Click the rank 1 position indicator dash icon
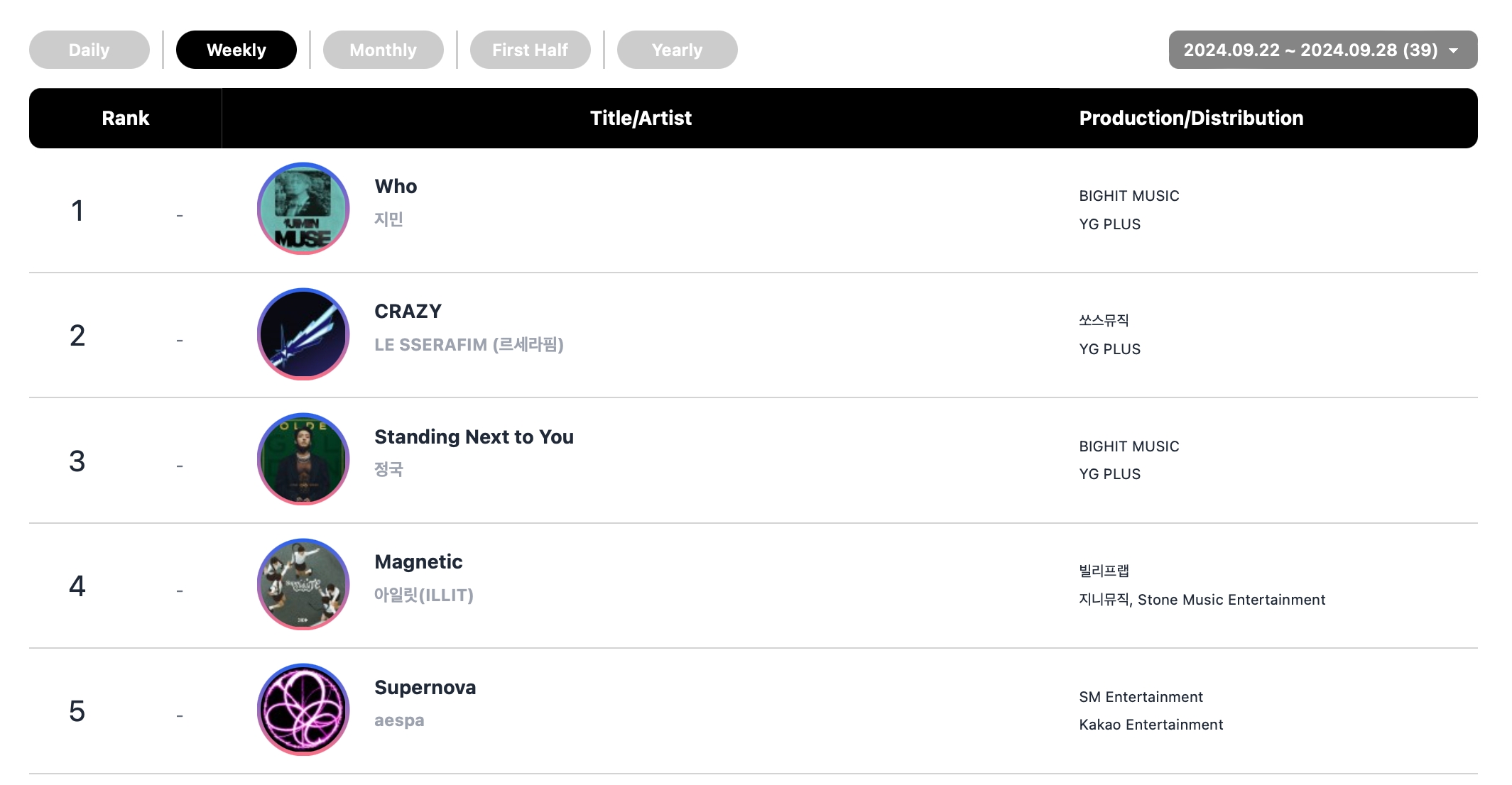1512x785 pixels. point(181,209)
